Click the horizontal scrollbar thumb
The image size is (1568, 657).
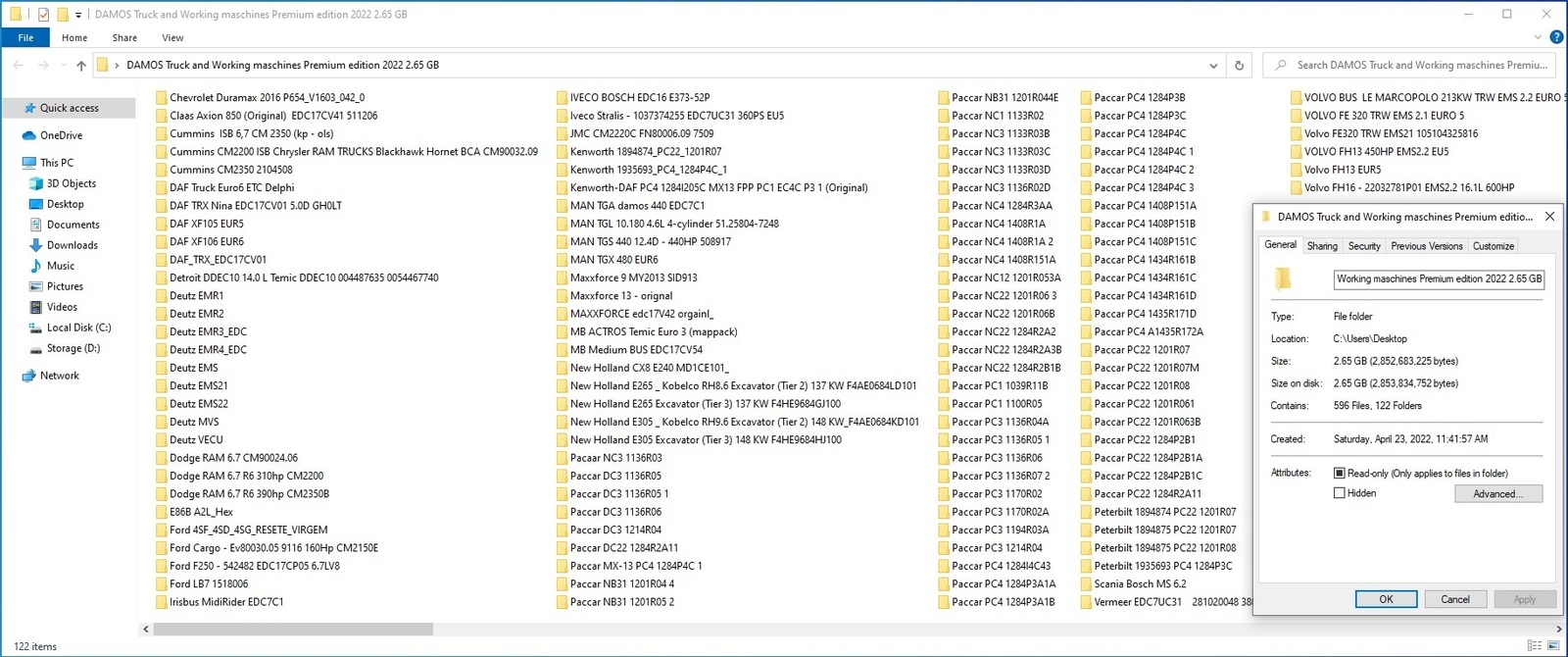293,629
